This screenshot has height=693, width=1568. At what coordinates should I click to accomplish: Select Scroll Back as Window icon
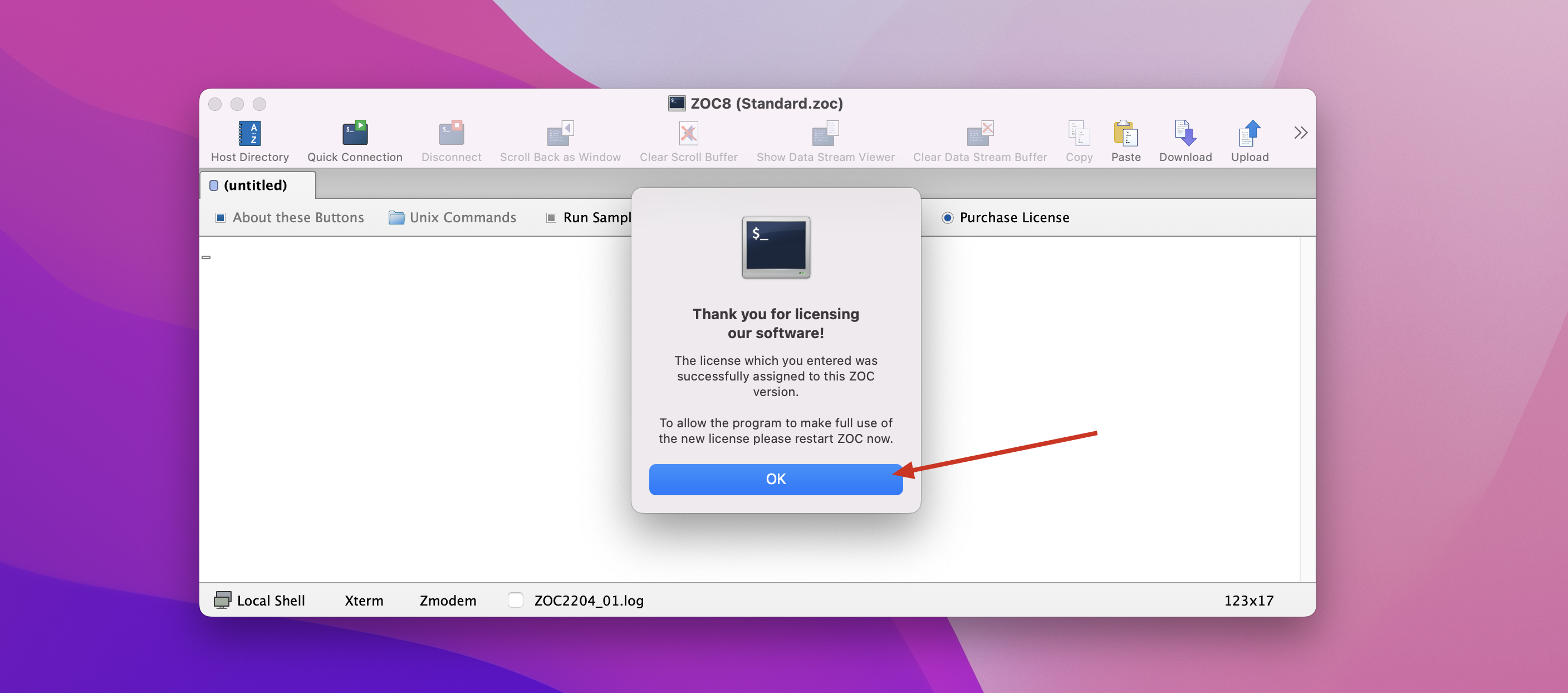pos(560,133)
